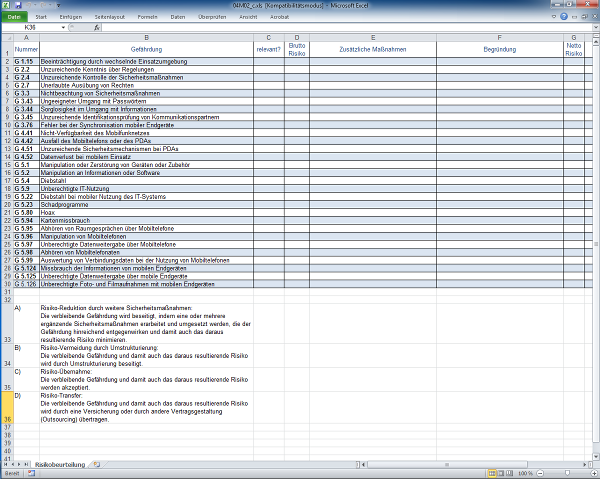The width and height of the screenshot is (600, 479).
Task: Click the zoom slider handle
Action: 565,473
